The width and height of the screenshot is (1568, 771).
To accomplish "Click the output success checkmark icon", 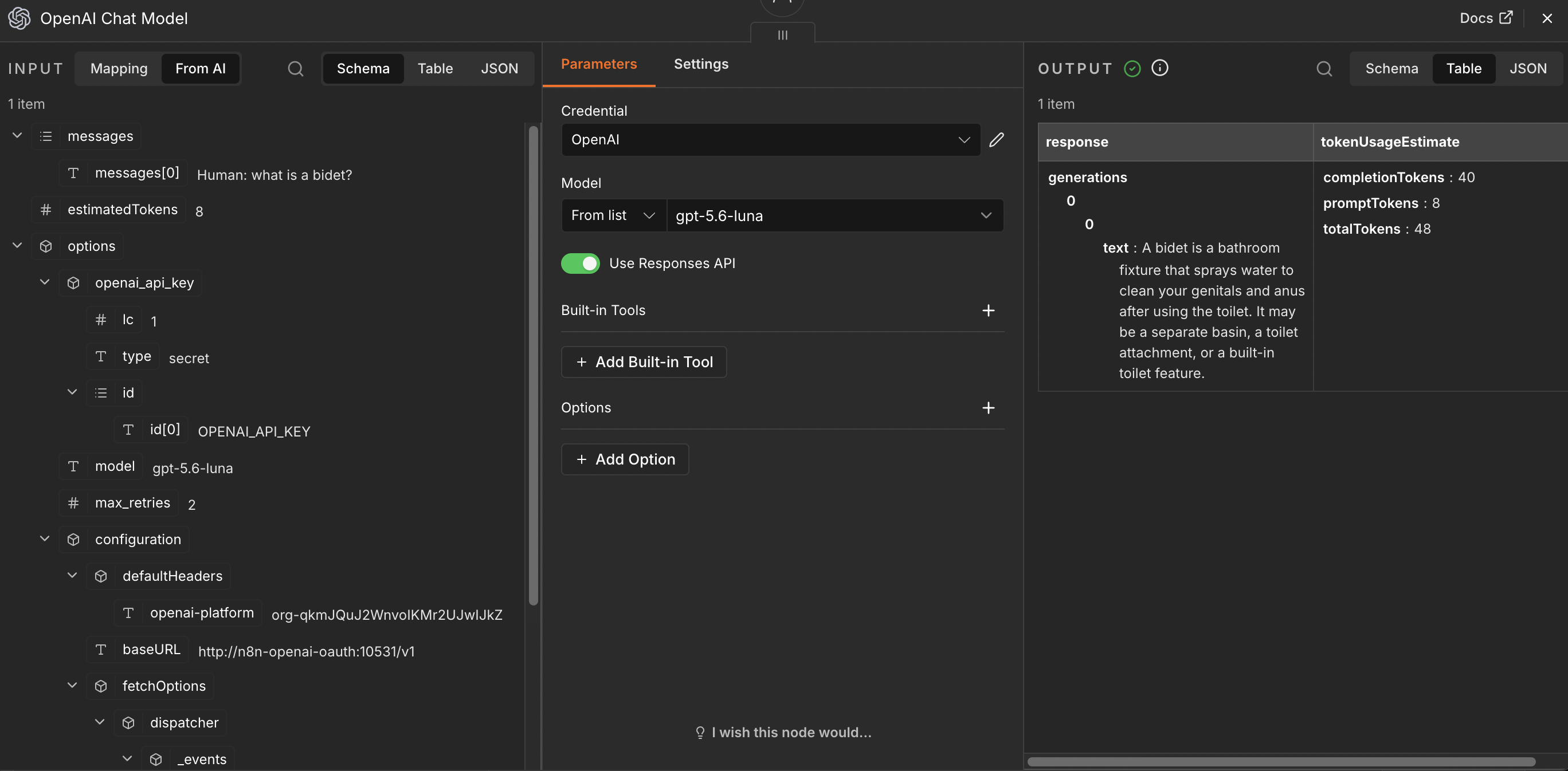I will coord(1131,68).
